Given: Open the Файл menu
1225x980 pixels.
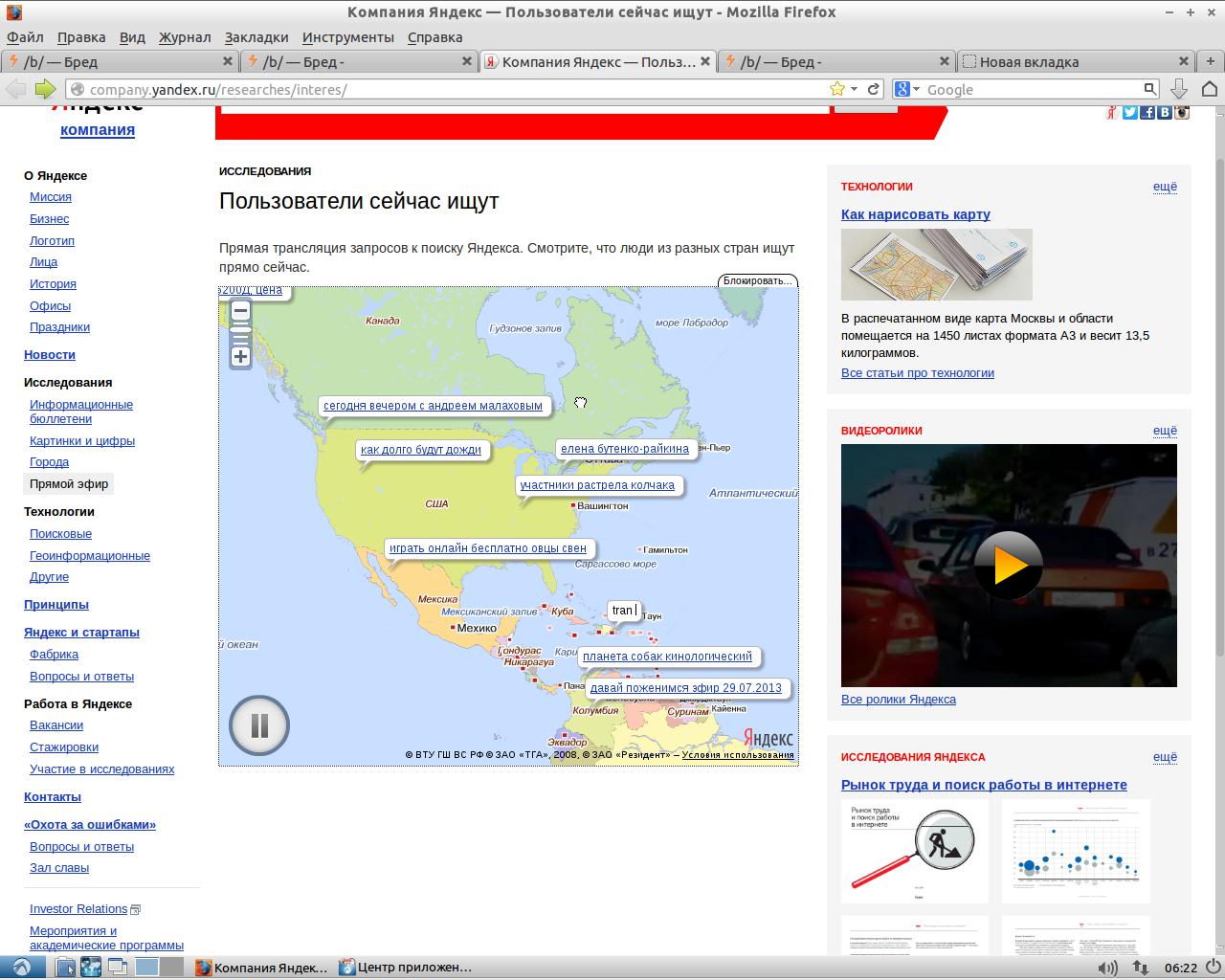Looking at the screenshot, I should 25,37.
